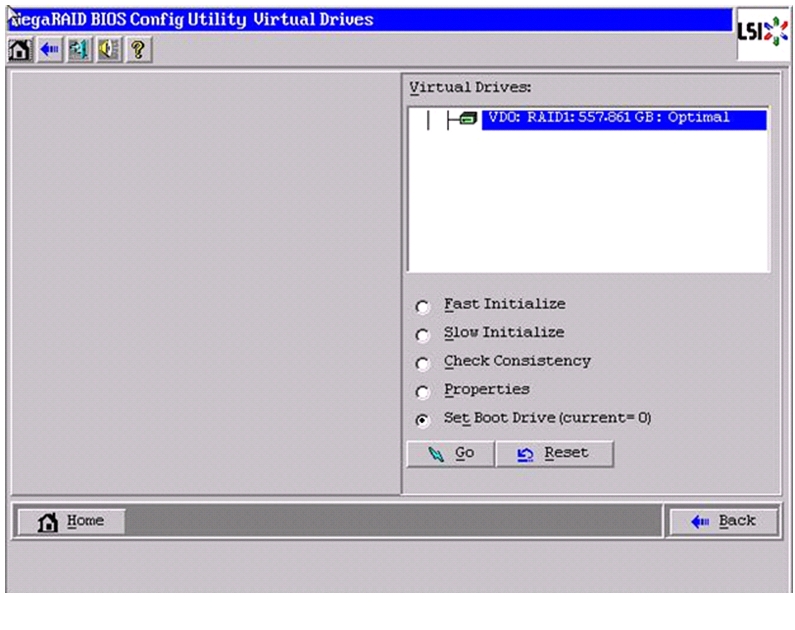Viewport: 795px width, 630px height.
Task: Click the Home button in the bottom bar
Action: [71, 521]
